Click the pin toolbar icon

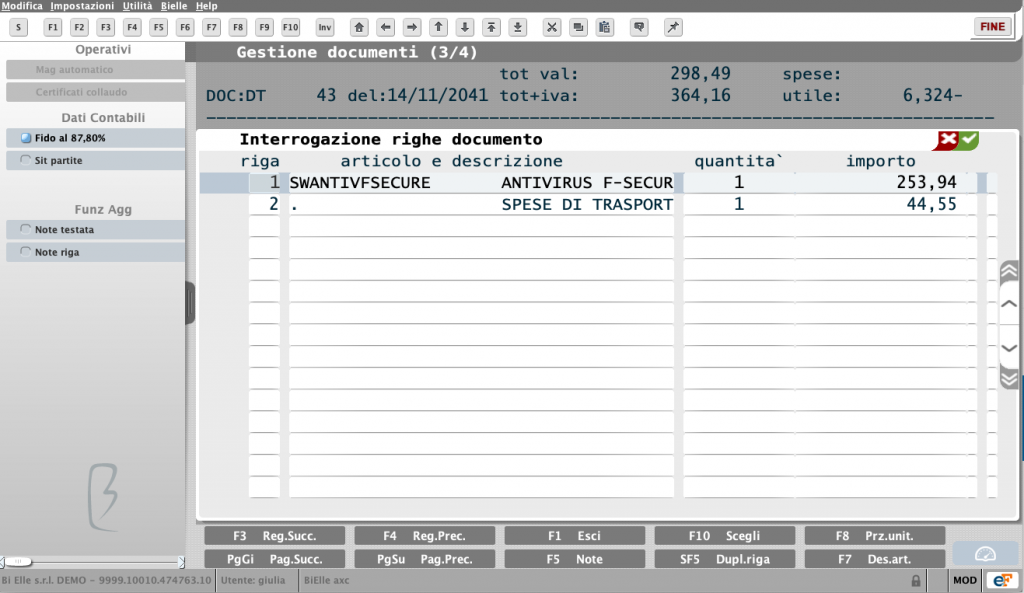click(673, 27)
